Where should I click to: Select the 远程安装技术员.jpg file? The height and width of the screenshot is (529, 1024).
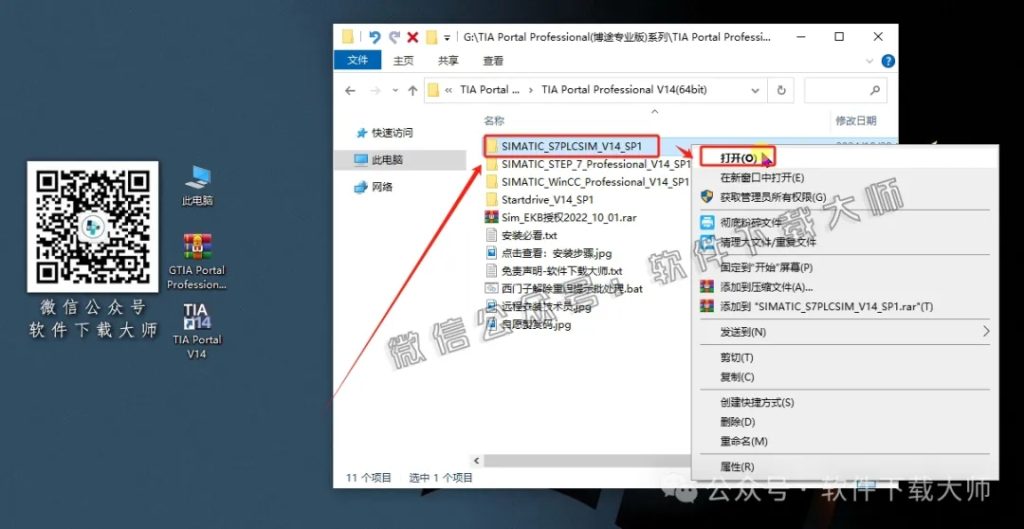pyautogui.click(x=538, y=306)
